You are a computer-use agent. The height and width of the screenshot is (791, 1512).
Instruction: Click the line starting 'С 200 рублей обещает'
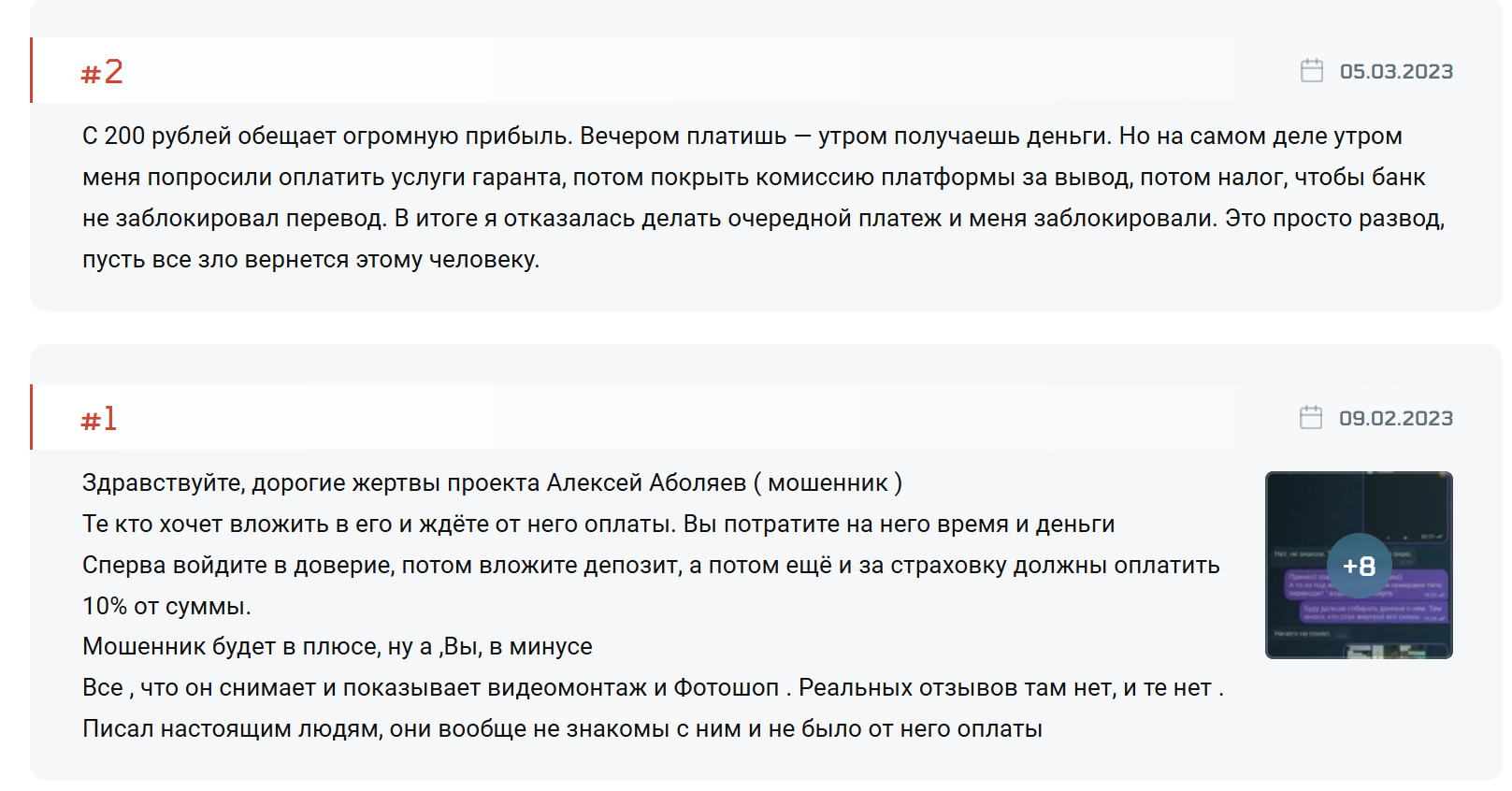[x=742, y=137]
